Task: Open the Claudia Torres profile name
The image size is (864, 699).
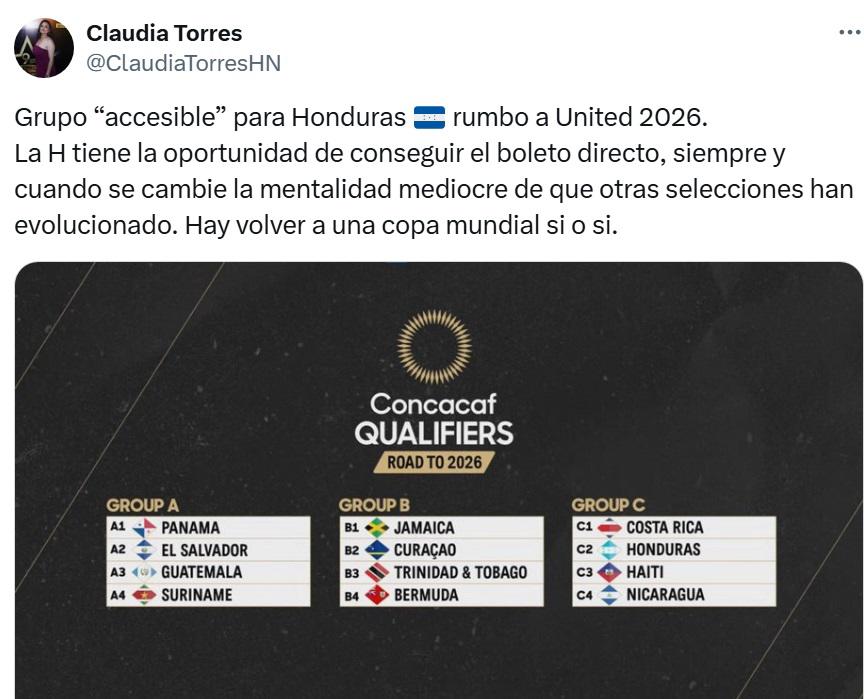Action: 165,33
